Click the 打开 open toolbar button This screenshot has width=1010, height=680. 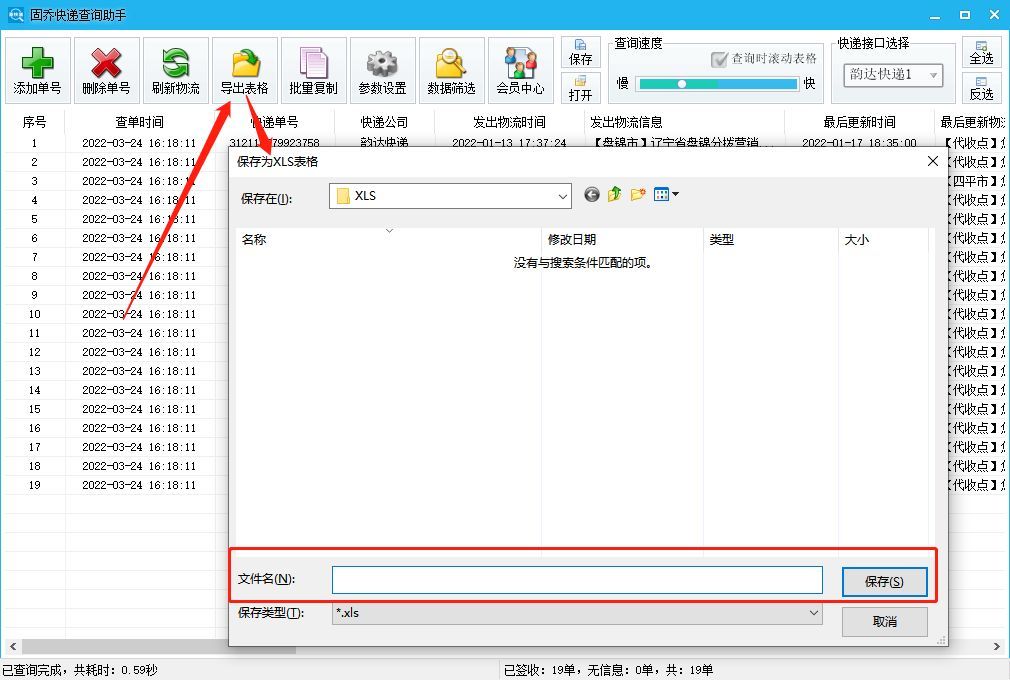(580, 88)
